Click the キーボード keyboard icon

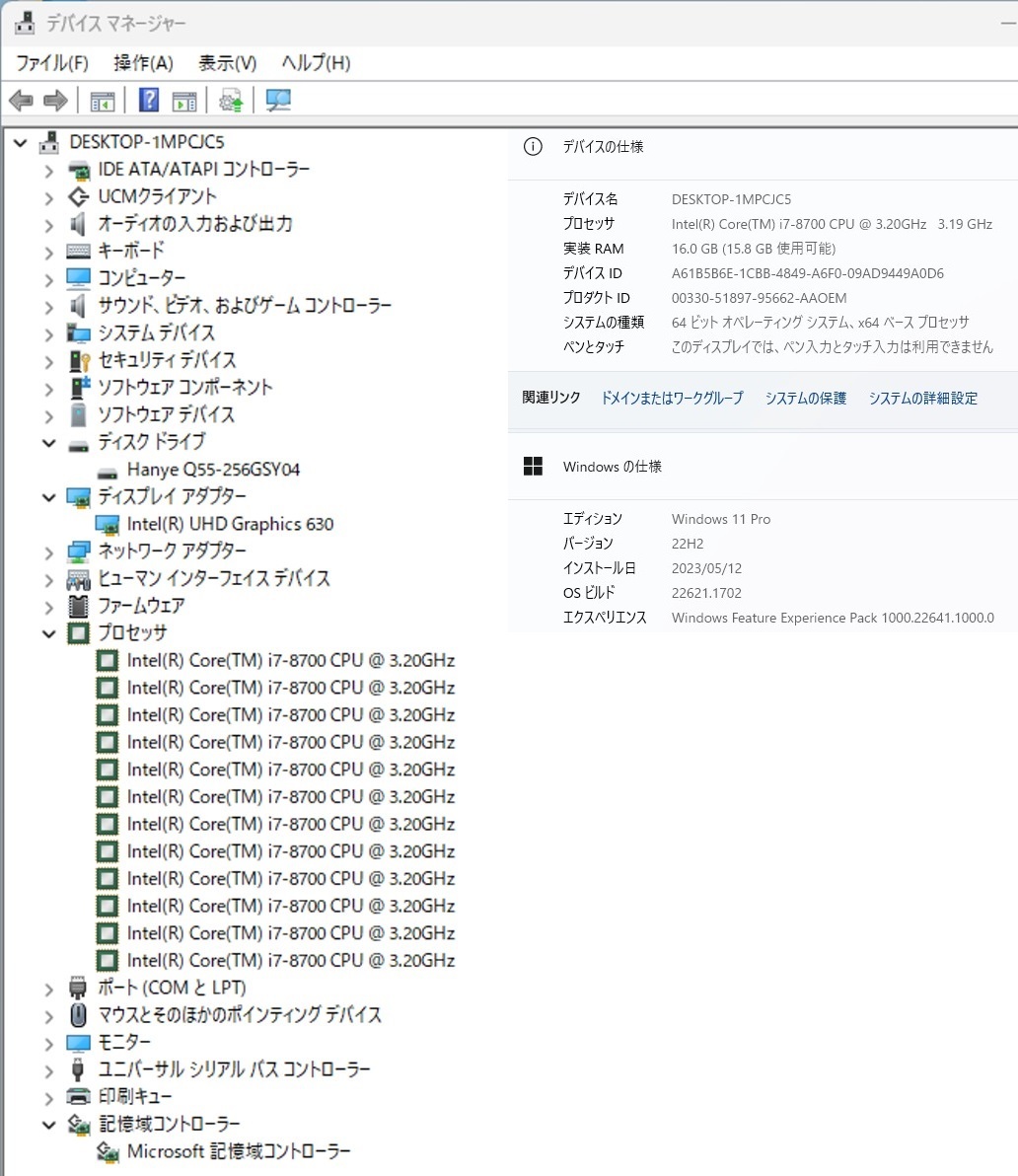point(79,252)
